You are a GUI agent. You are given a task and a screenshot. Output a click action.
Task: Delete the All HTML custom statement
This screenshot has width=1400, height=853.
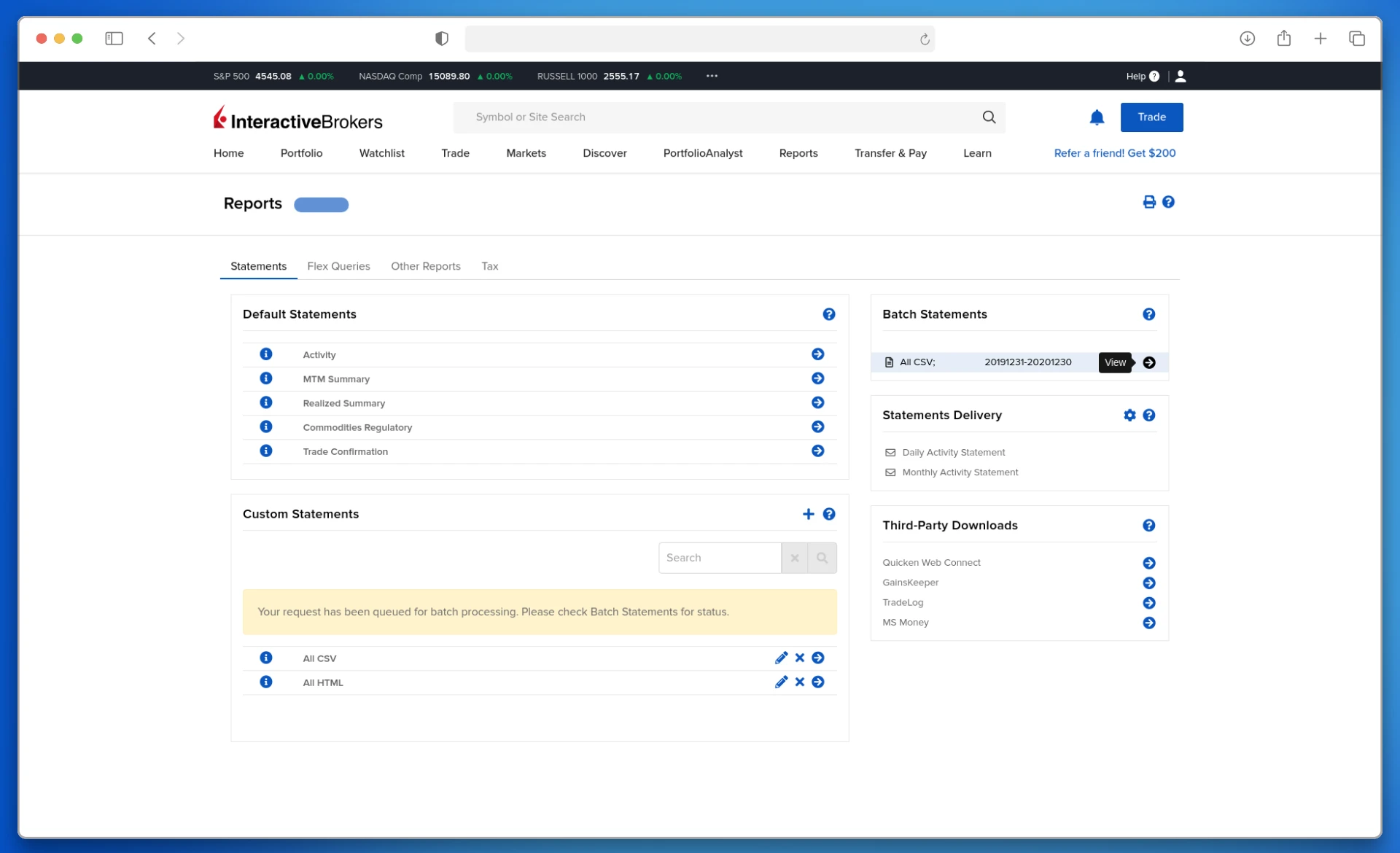800,682
